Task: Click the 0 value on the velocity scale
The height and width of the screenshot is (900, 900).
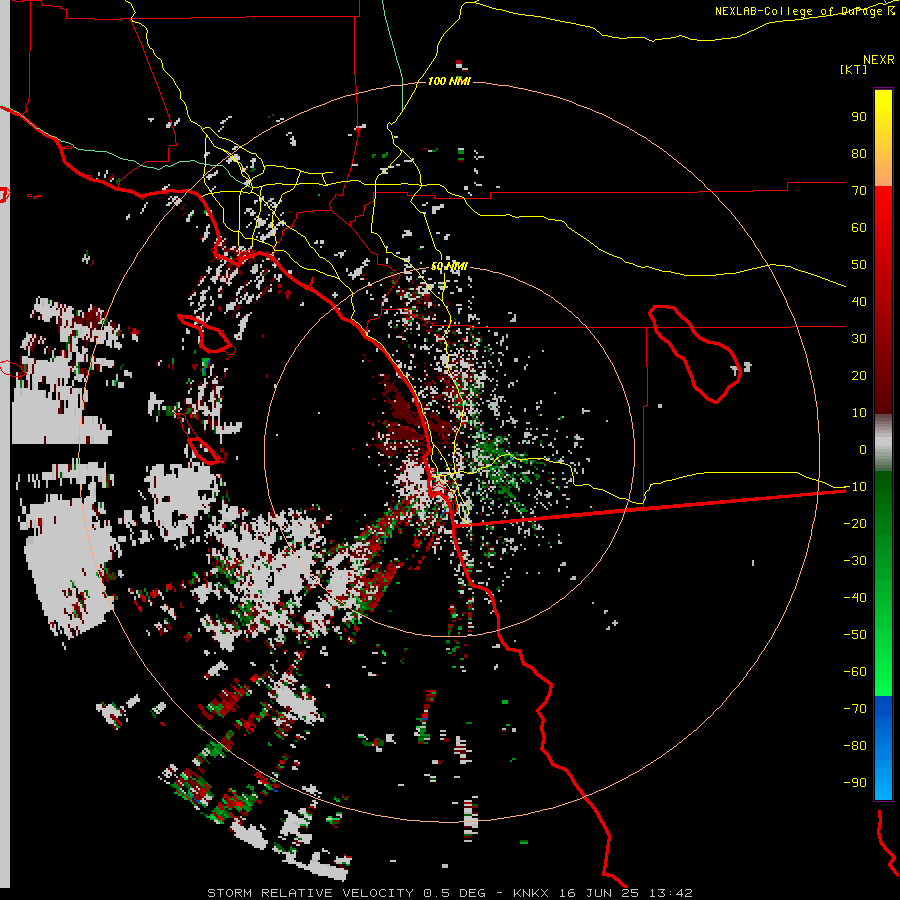Action: [863, 449]
